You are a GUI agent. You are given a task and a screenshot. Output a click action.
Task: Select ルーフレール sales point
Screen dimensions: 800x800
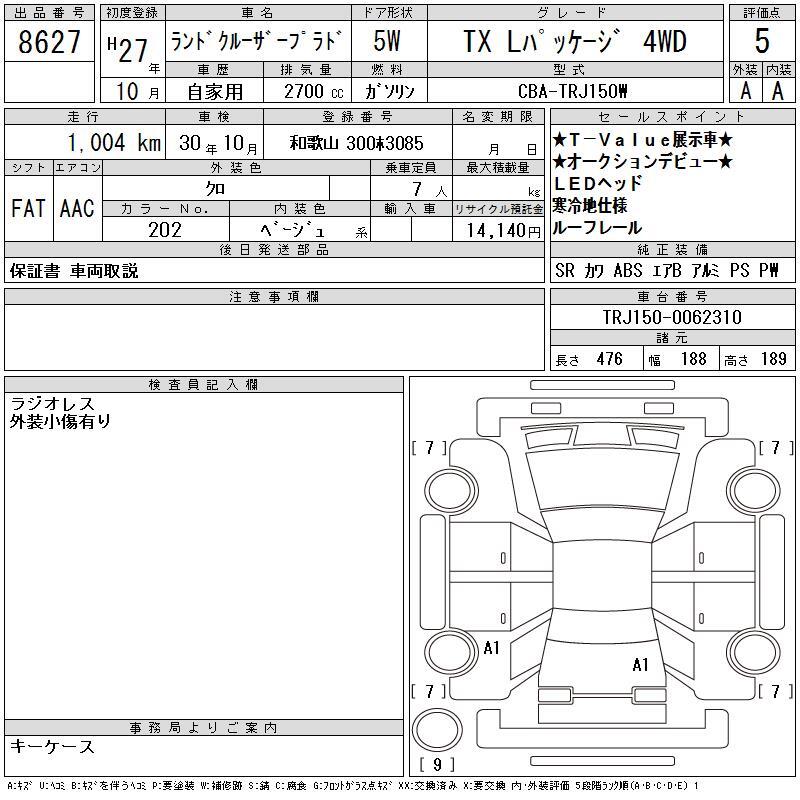597,228
